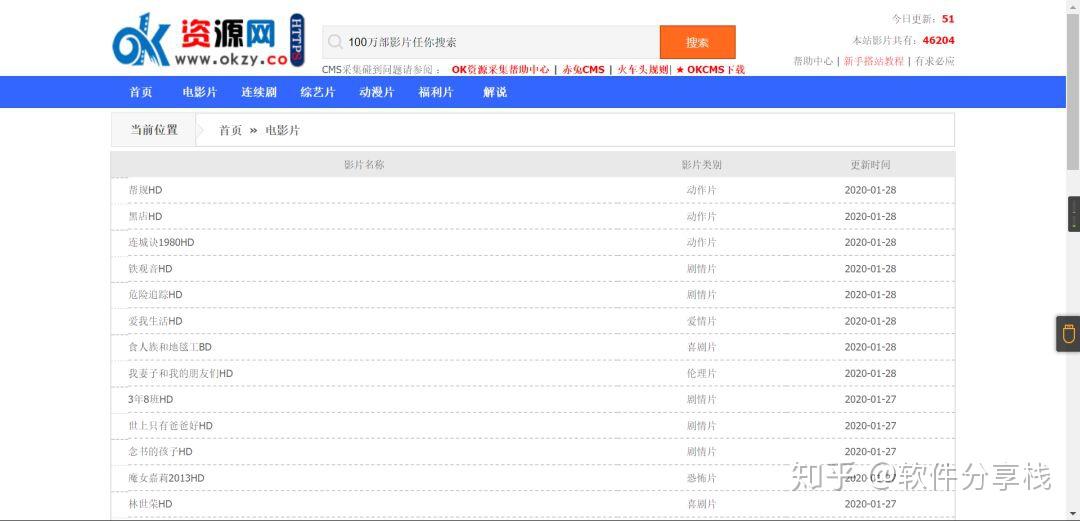
Task: Open the 解说 navigation item
Action: point(495,92)
